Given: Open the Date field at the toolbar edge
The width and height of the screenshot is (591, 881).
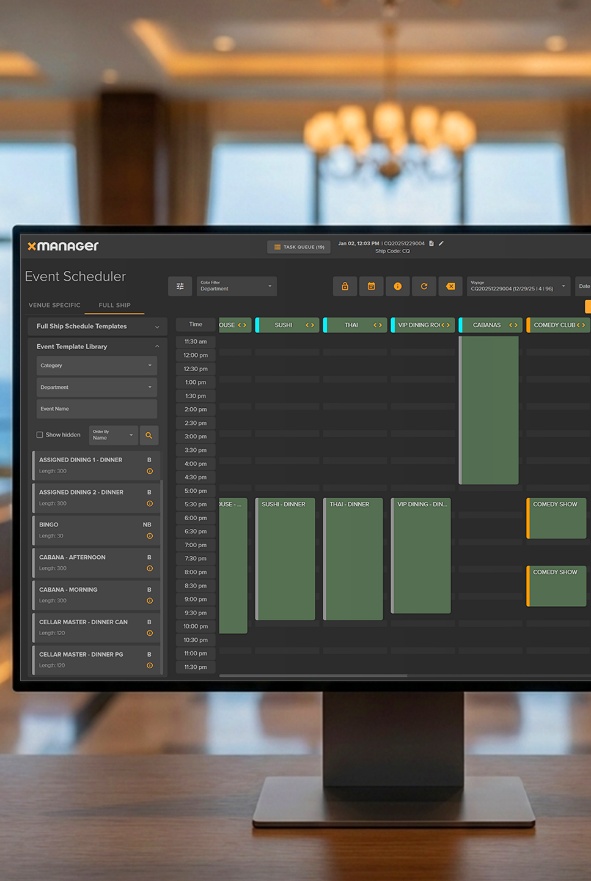Looking at the screenshot, I should [583, 286].
